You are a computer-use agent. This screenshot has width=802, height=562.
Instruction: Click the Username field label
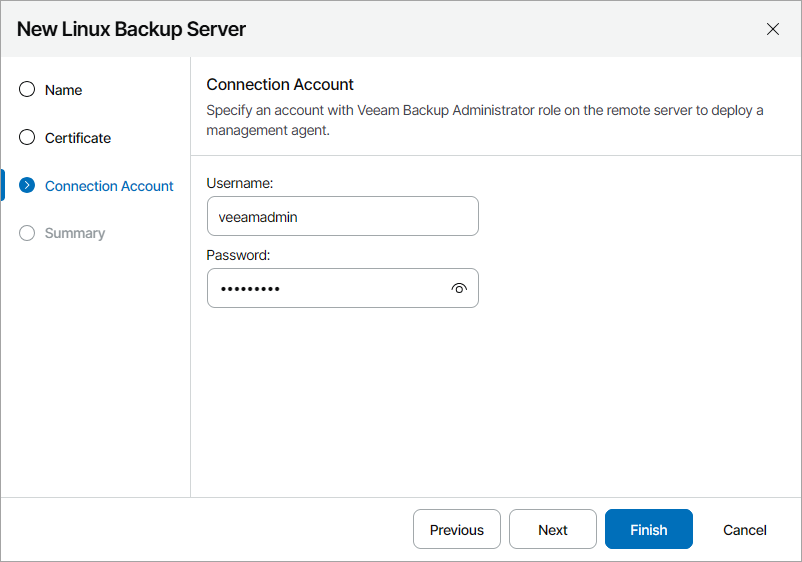click(x=240, y=183)
